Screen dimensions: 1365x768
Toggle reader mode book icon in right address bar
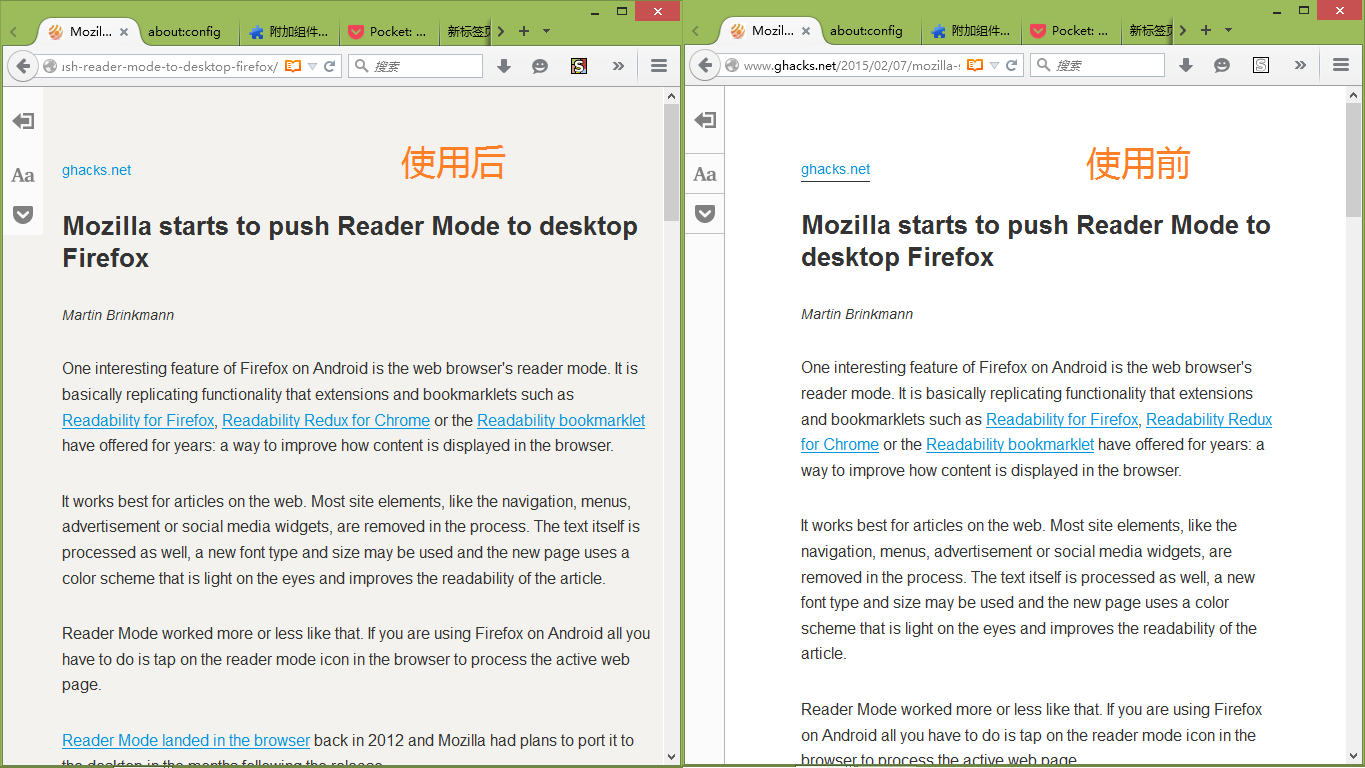pyautogui.click(x=975, y=66)
